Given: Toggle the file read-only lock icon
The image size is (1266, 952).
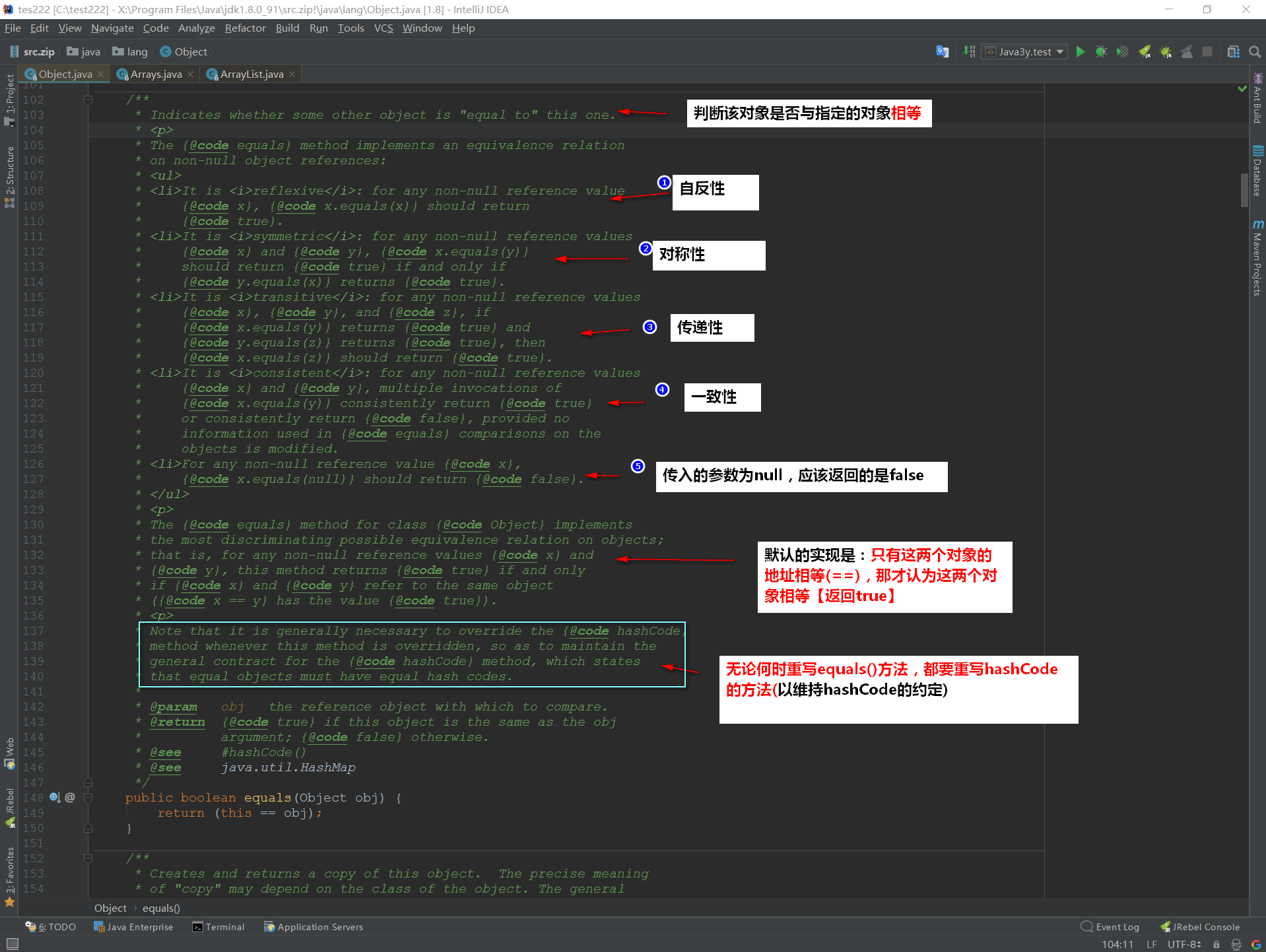Looking at the screenshot, I should coord(1216,944).
